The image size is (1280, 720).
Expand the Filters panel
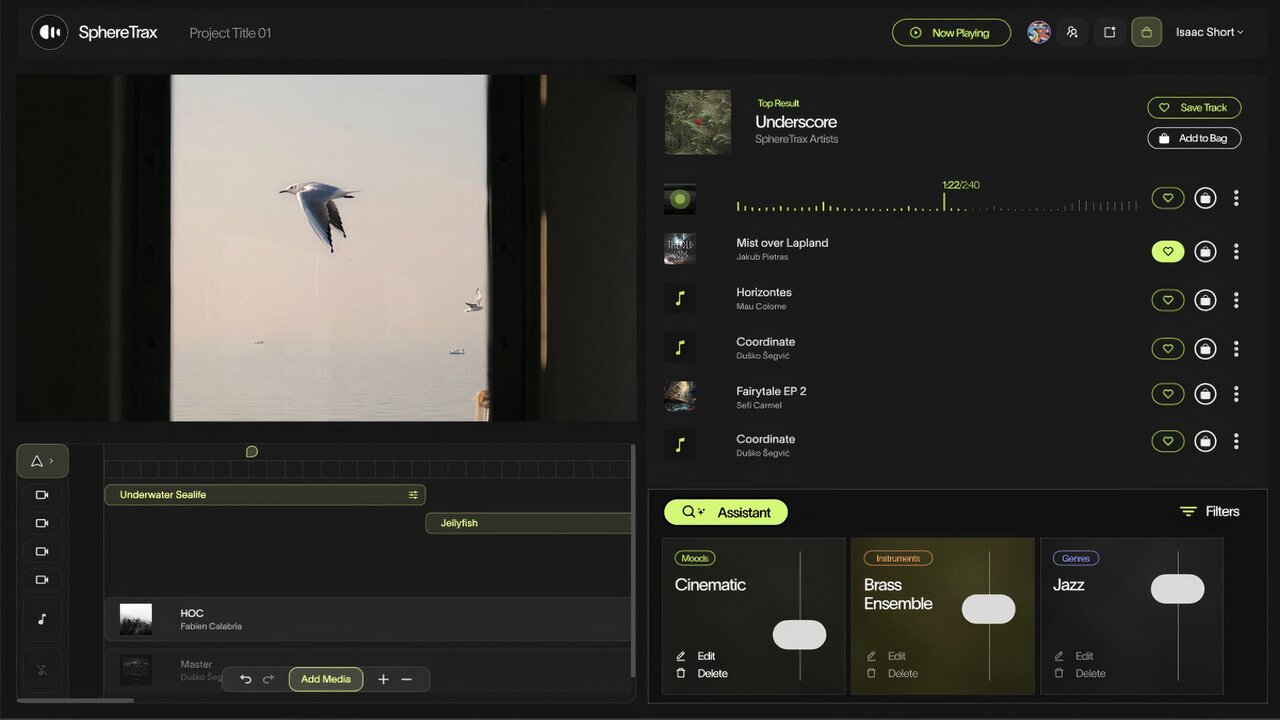tap(1209, 511)
